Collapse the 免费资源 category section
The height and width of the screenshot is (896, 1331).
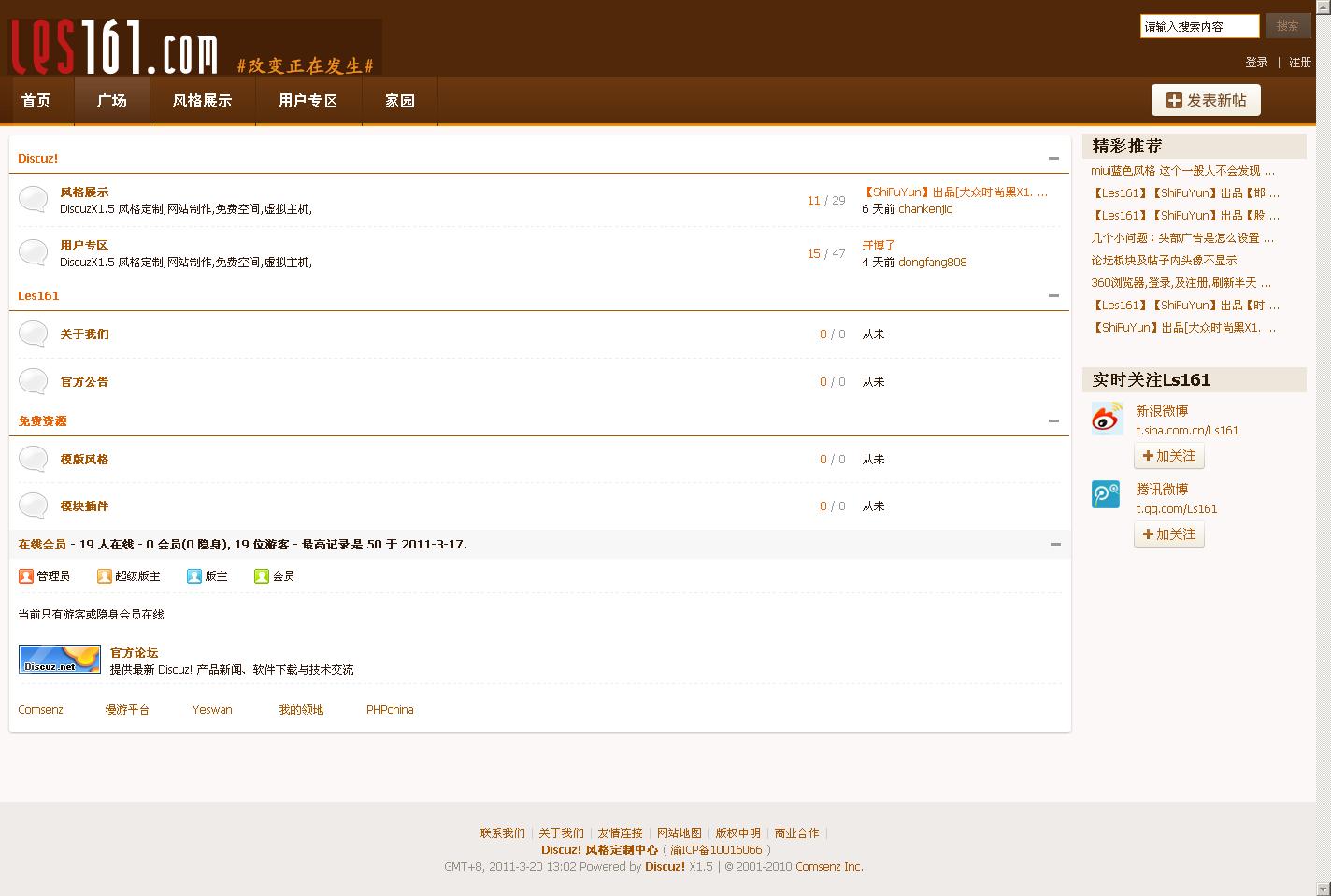[x=1053, y=420]
